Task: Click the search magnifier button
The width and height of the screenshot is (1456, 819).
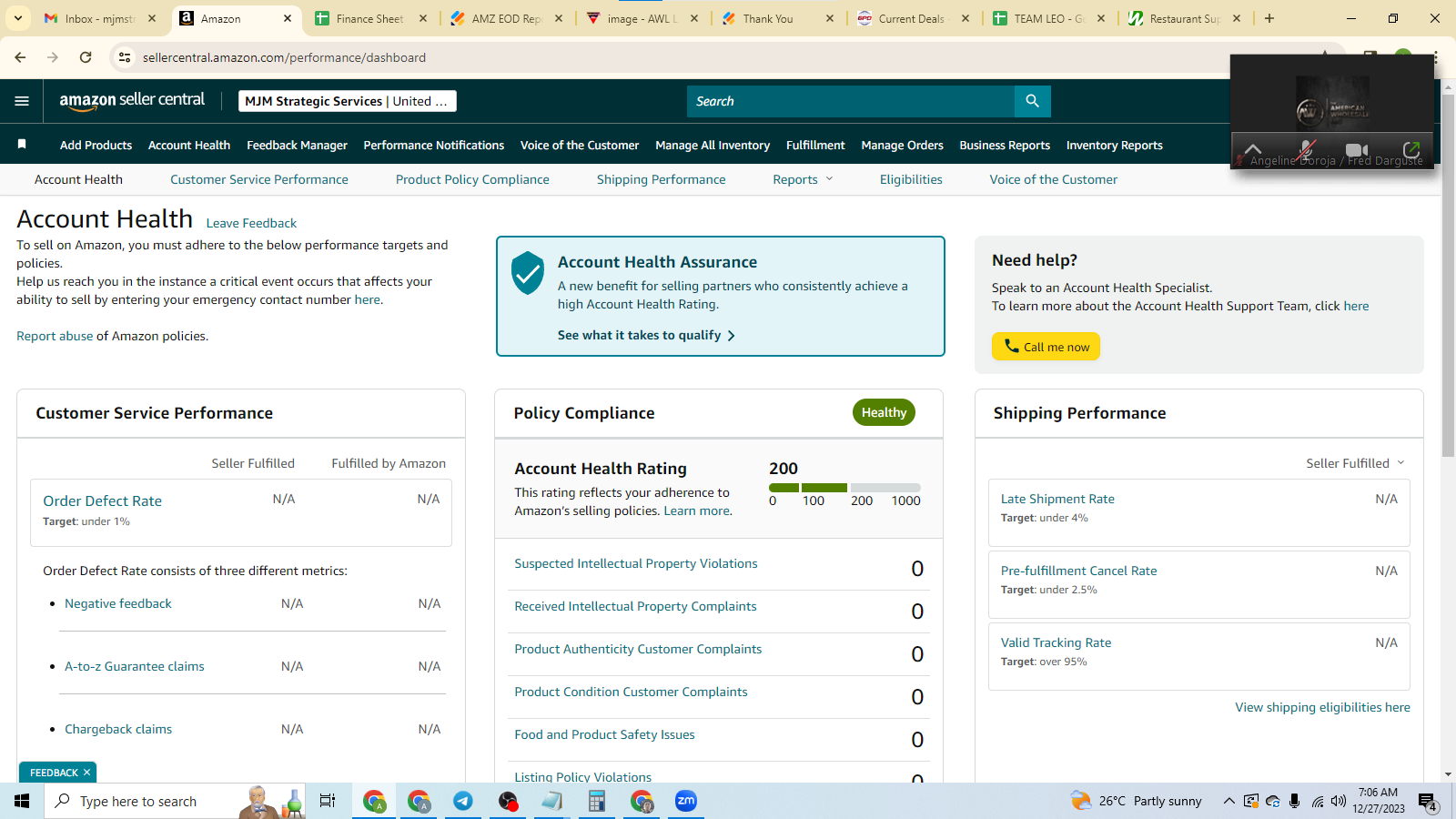Action: coord(1032,101)
